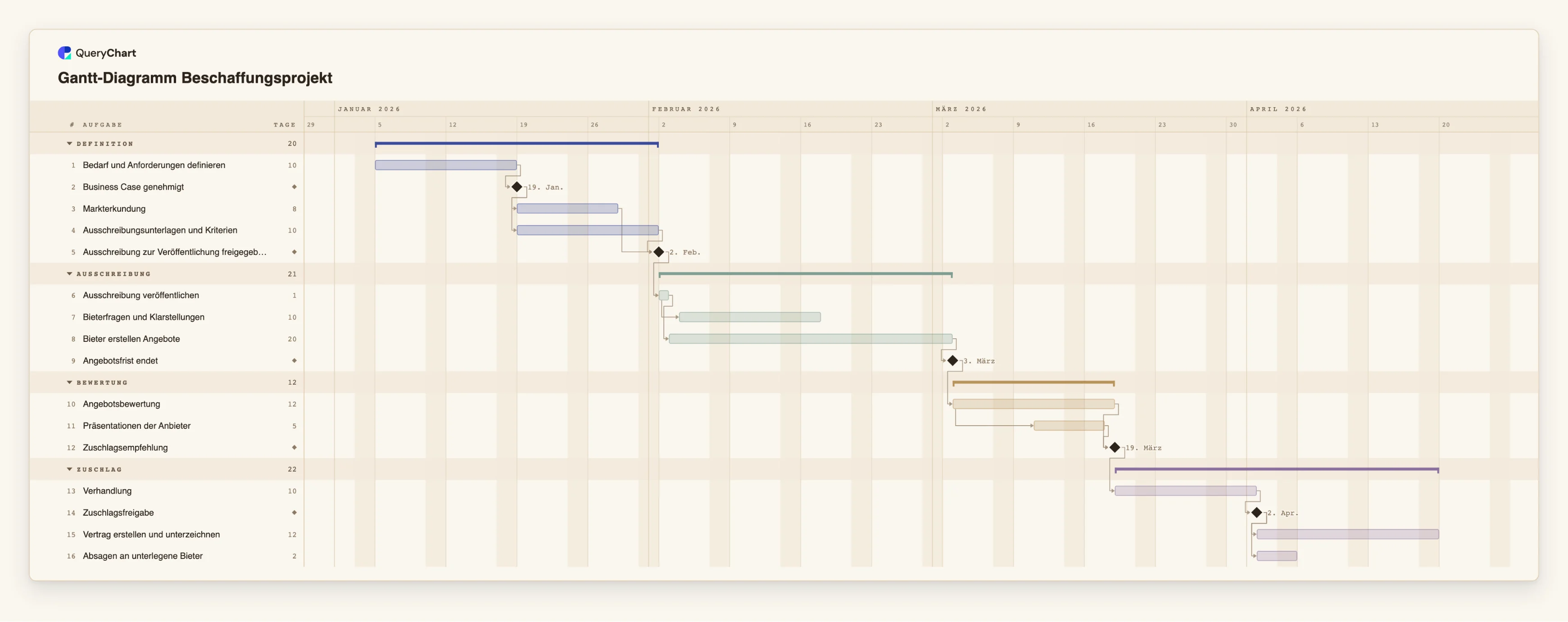Click the Verhandlung task bar

1186,490
